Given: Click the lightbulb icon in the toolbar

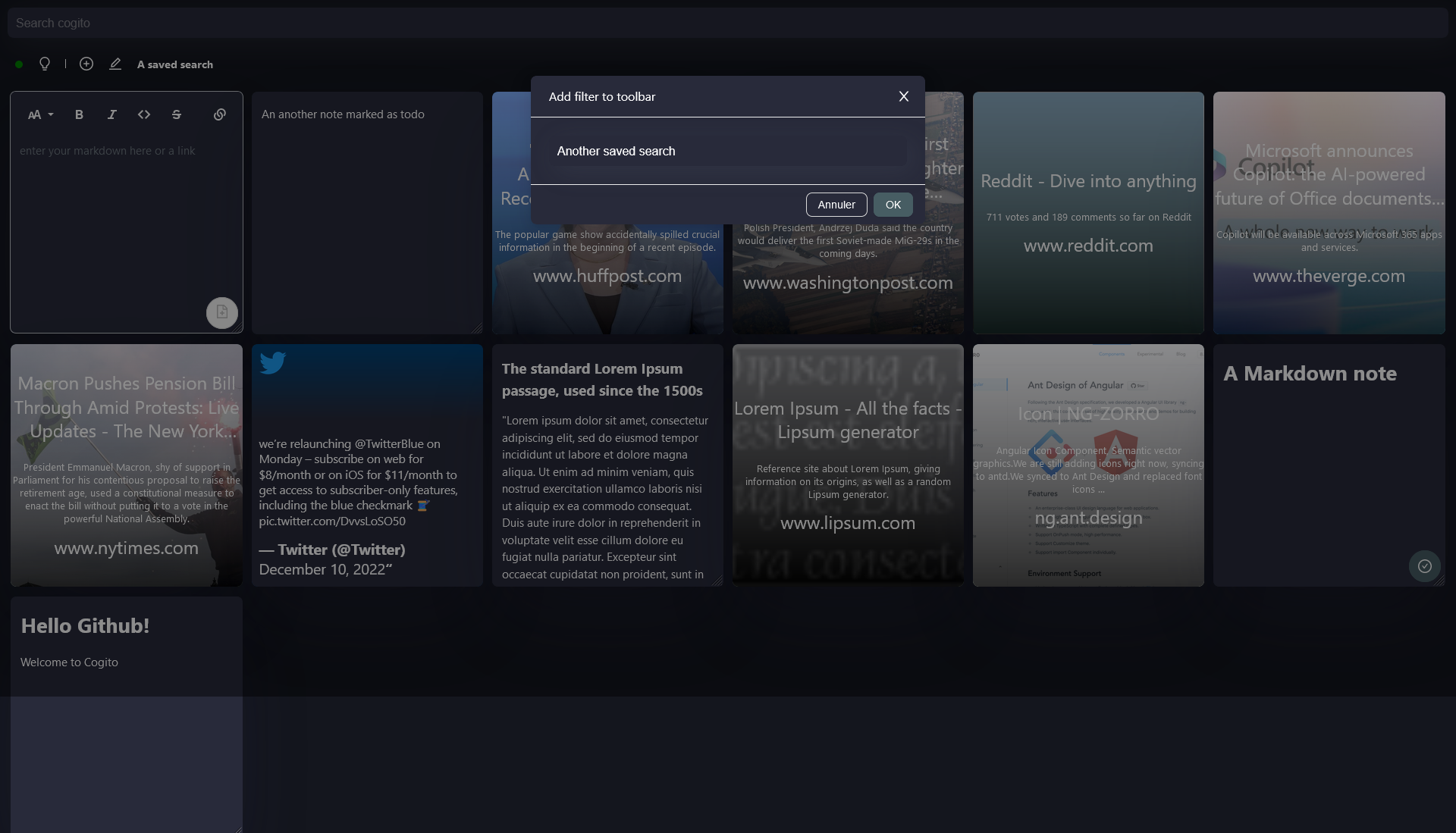Looking at the screenshot, I should pyautogui.click(x=45, y=64).
